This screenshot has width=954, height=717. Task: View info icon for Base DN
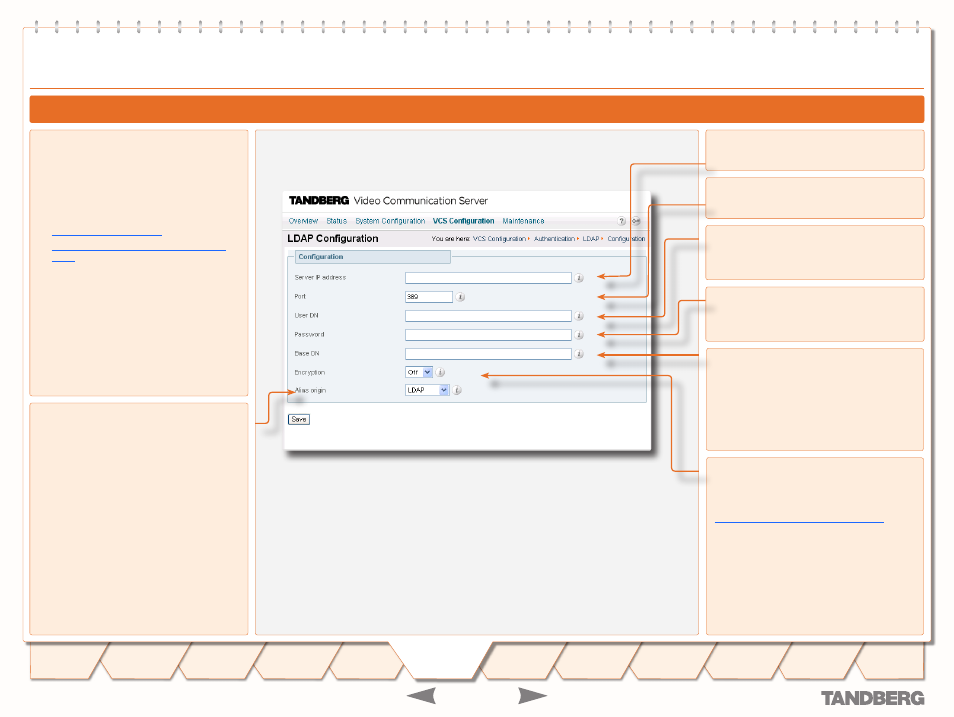[x=579, y=354]
